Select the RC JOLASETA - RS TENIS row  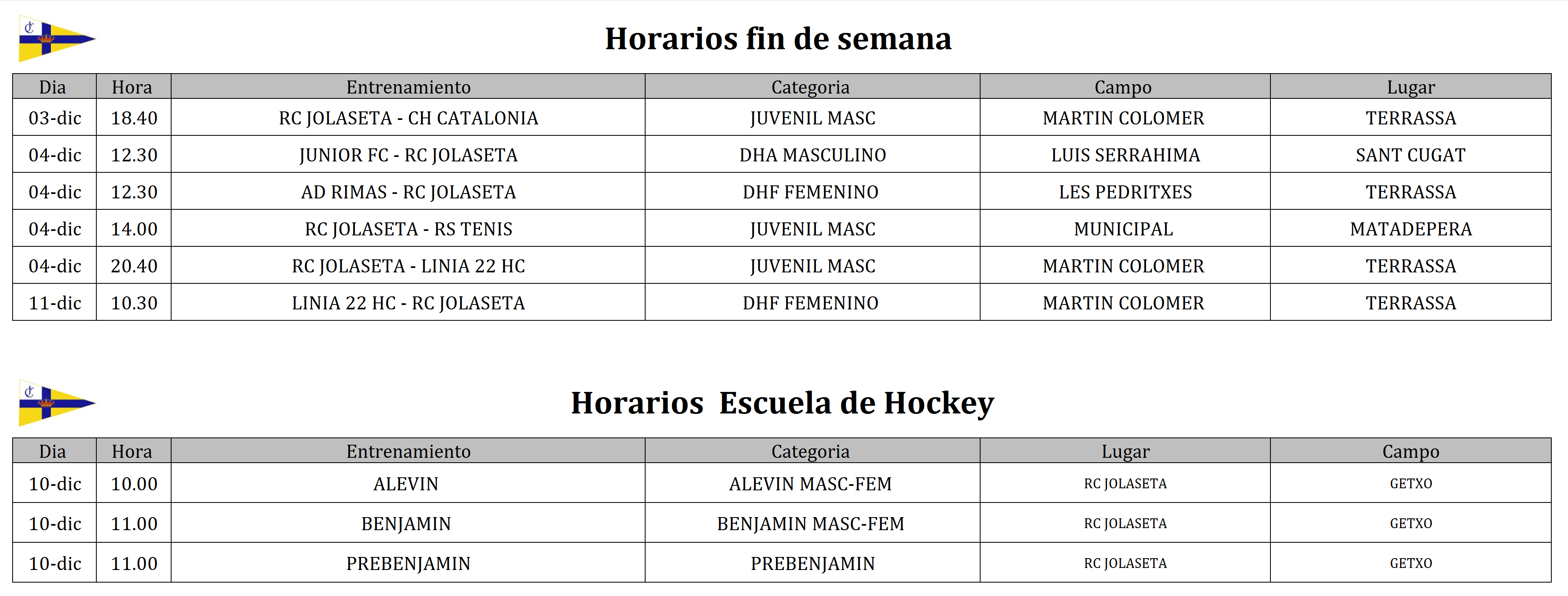[409, 230]
